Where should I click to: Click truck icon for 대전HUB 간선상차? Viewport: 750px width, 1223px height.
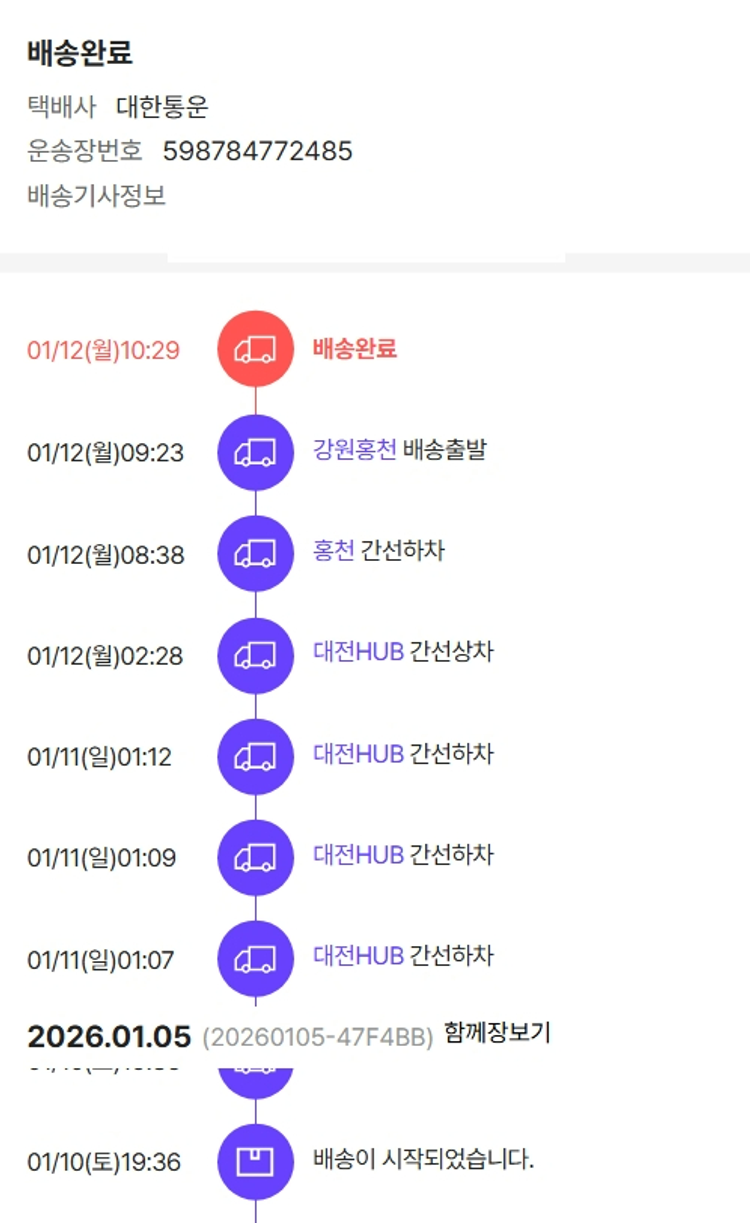pyautogui.click(x=255, y=655)
